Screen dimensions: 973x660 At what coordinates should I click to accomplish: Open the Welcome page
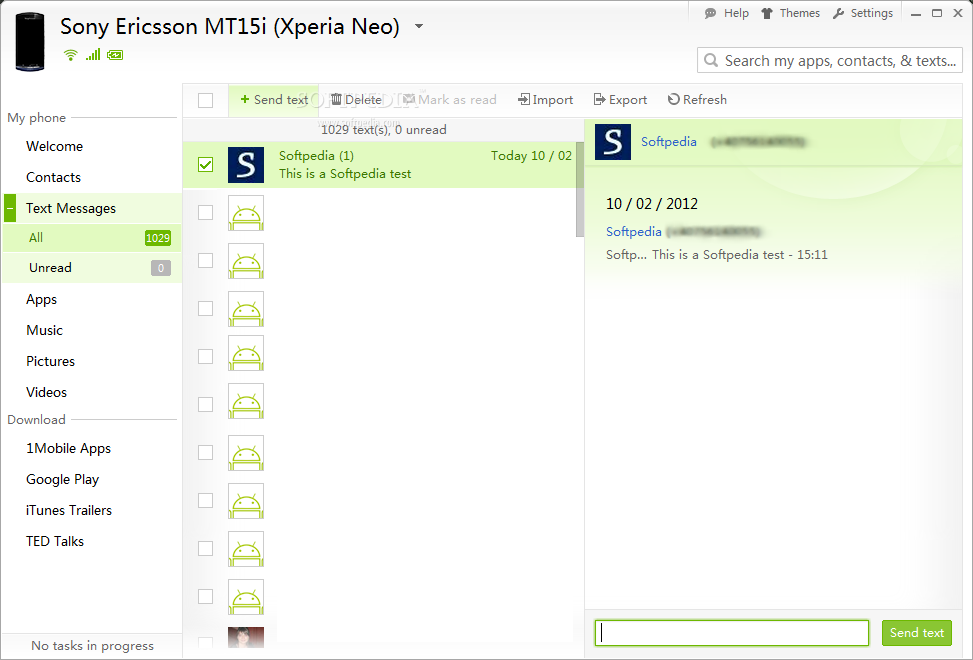(55, 146)
